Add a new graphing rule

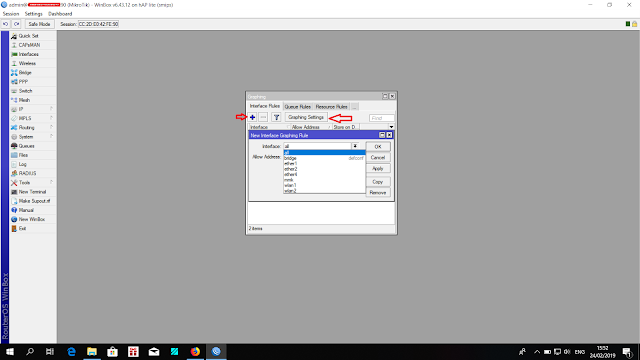pyautogui.click(x=252, y=118)
